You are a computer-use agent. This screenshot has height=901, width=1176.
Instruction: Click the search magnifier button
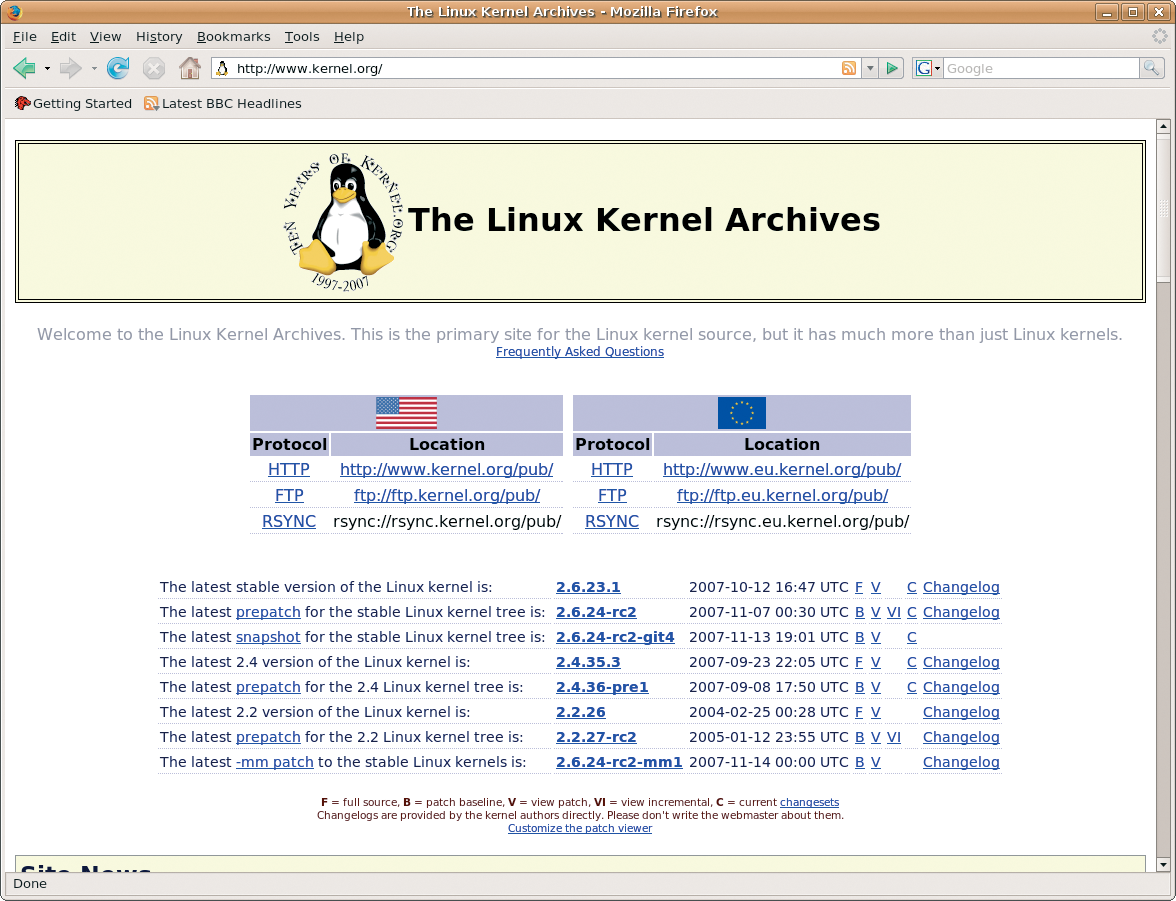pyautogui.click(x=1151, y=68)
